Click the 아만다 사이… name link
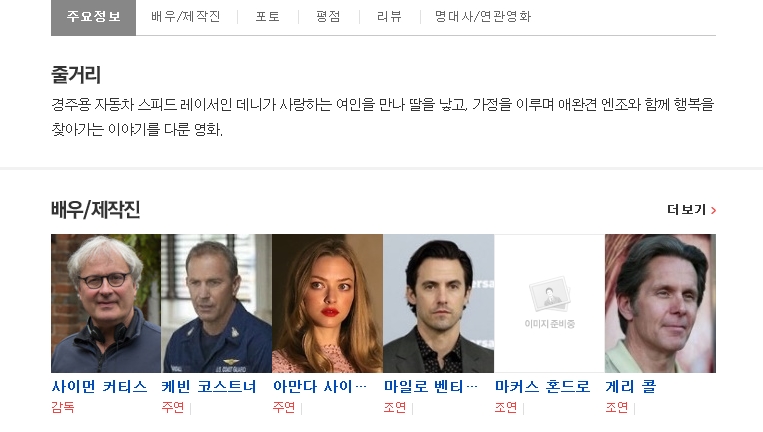 pos(320,387)
